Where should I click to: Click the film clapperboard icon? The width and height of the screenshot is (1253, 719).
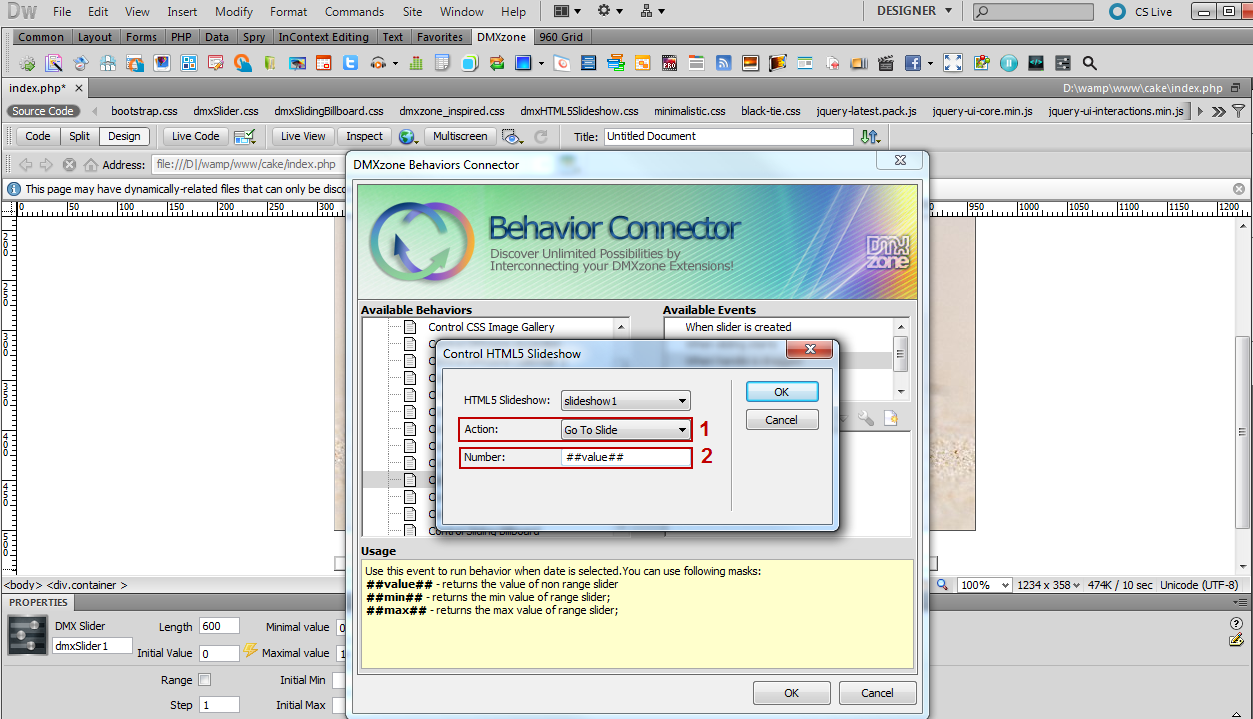tap(885, 62)
